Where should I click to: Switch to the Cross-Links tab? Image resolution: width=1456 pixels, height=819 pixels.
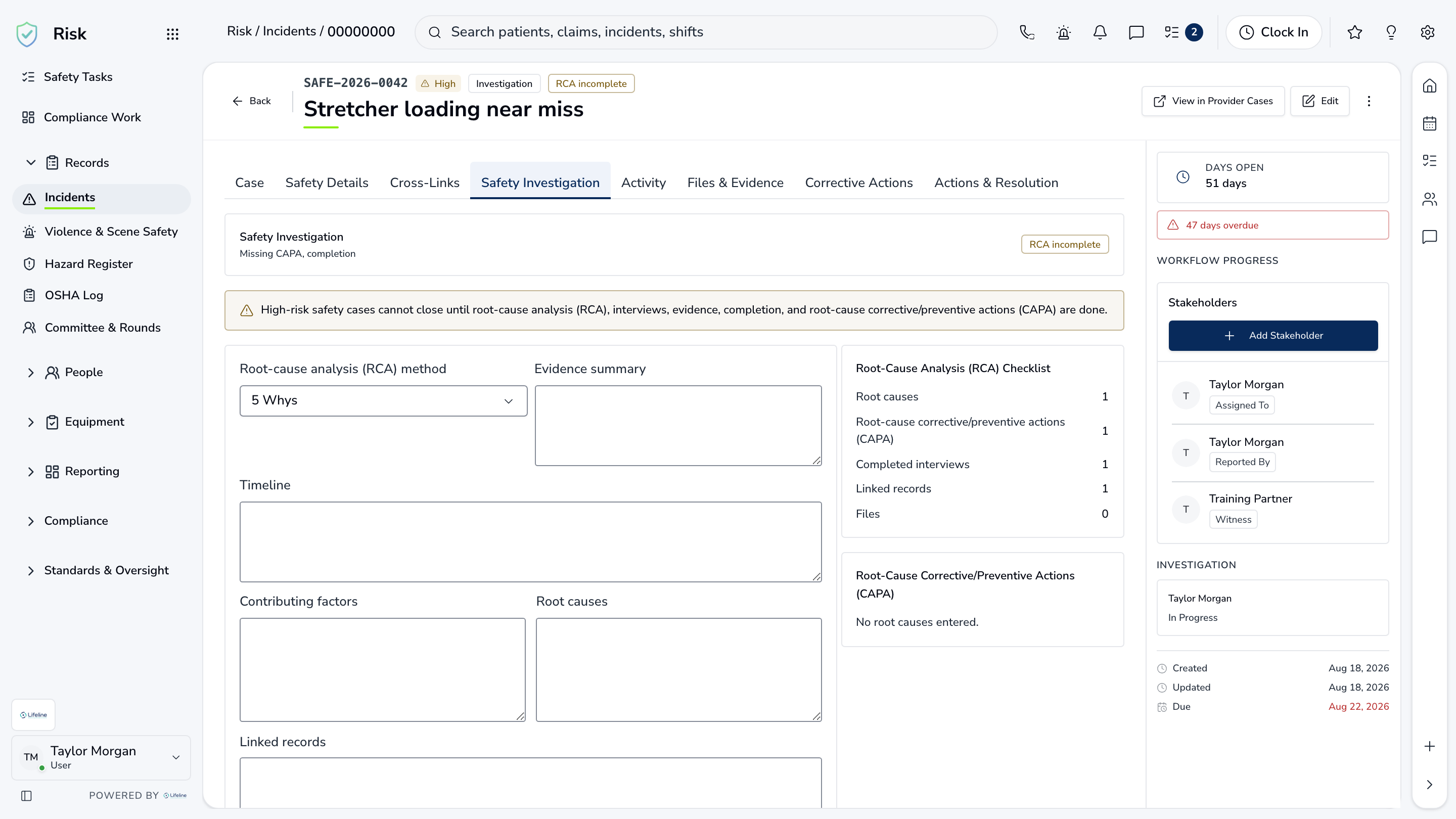point(425,183)
